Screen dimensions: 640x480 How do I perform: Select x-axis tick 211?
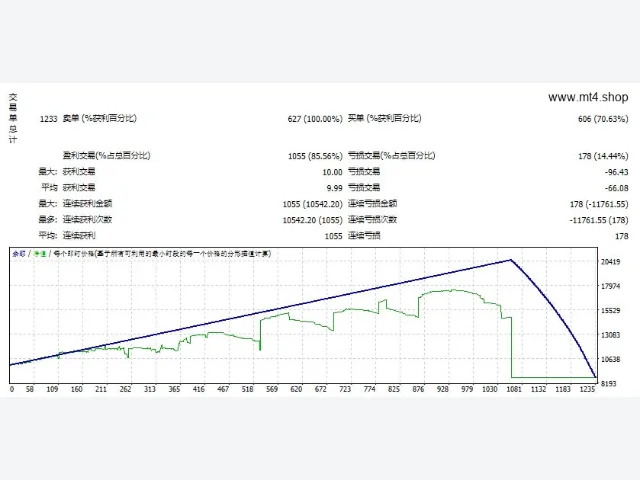(101, 389)
